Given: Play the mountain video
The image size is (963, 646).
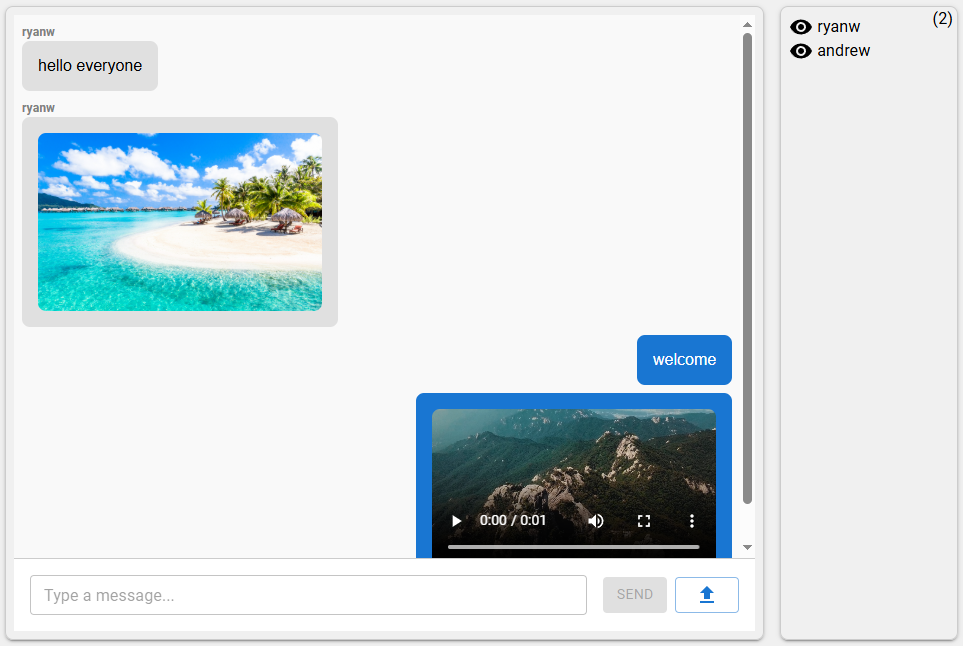Looking at the screenshot, I should coord(457,521).
